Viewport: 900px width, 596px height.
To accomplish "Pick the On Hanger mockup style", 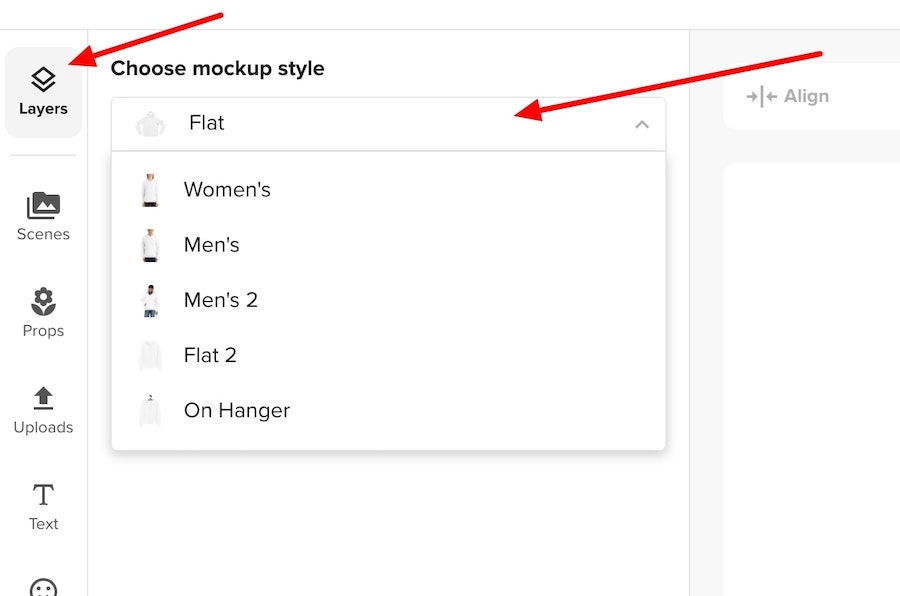I will 389,411.
